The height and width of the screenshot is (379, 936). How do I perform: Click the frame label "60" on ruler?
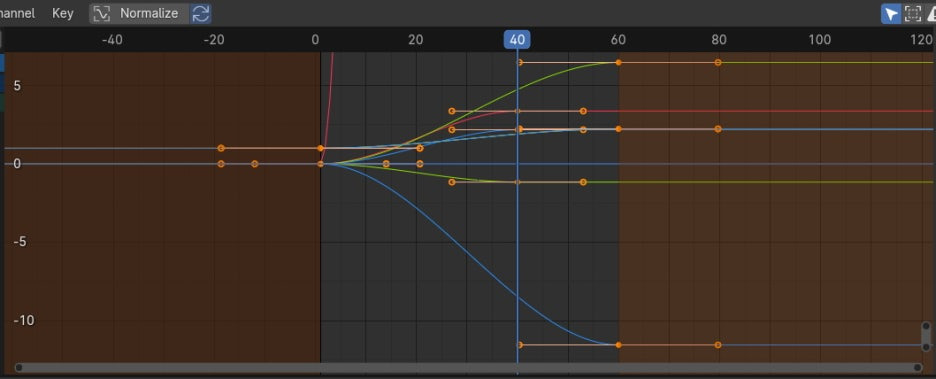coord(618,40)
